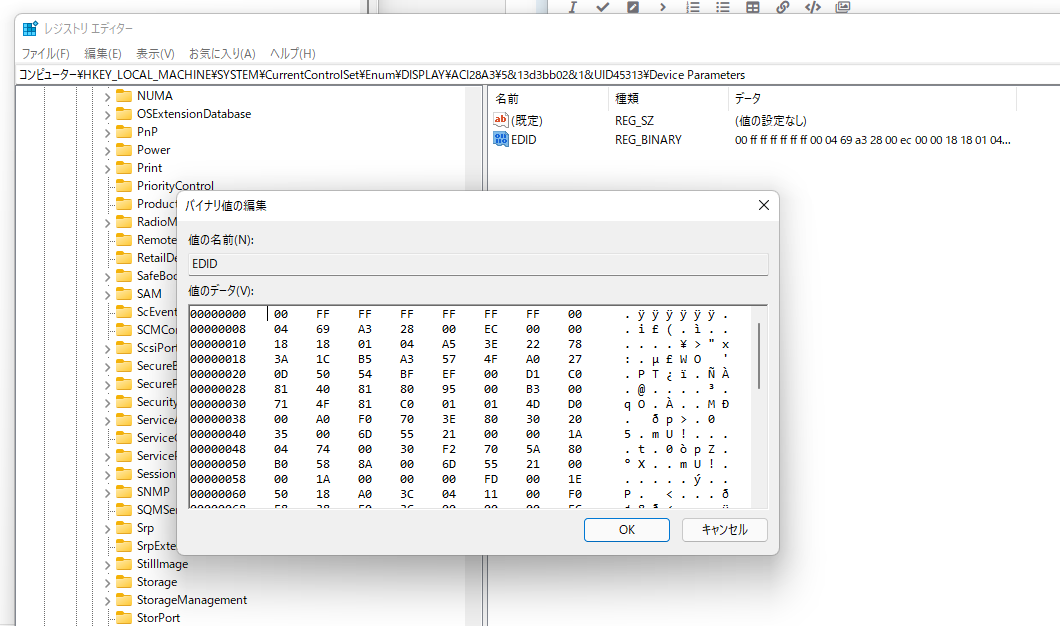Click the code block icon
Image resolution: width=1060 pixels, height=626 pixels.
tap(812, 7)
